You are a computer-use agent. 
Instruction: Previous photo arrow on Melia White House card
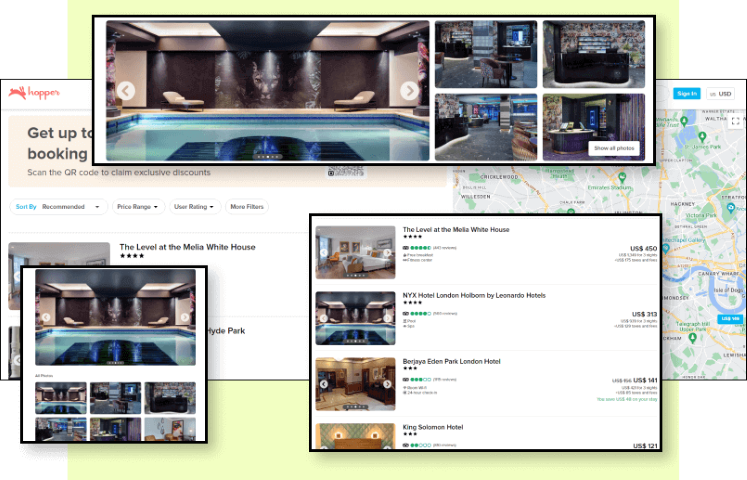(323, 253)
